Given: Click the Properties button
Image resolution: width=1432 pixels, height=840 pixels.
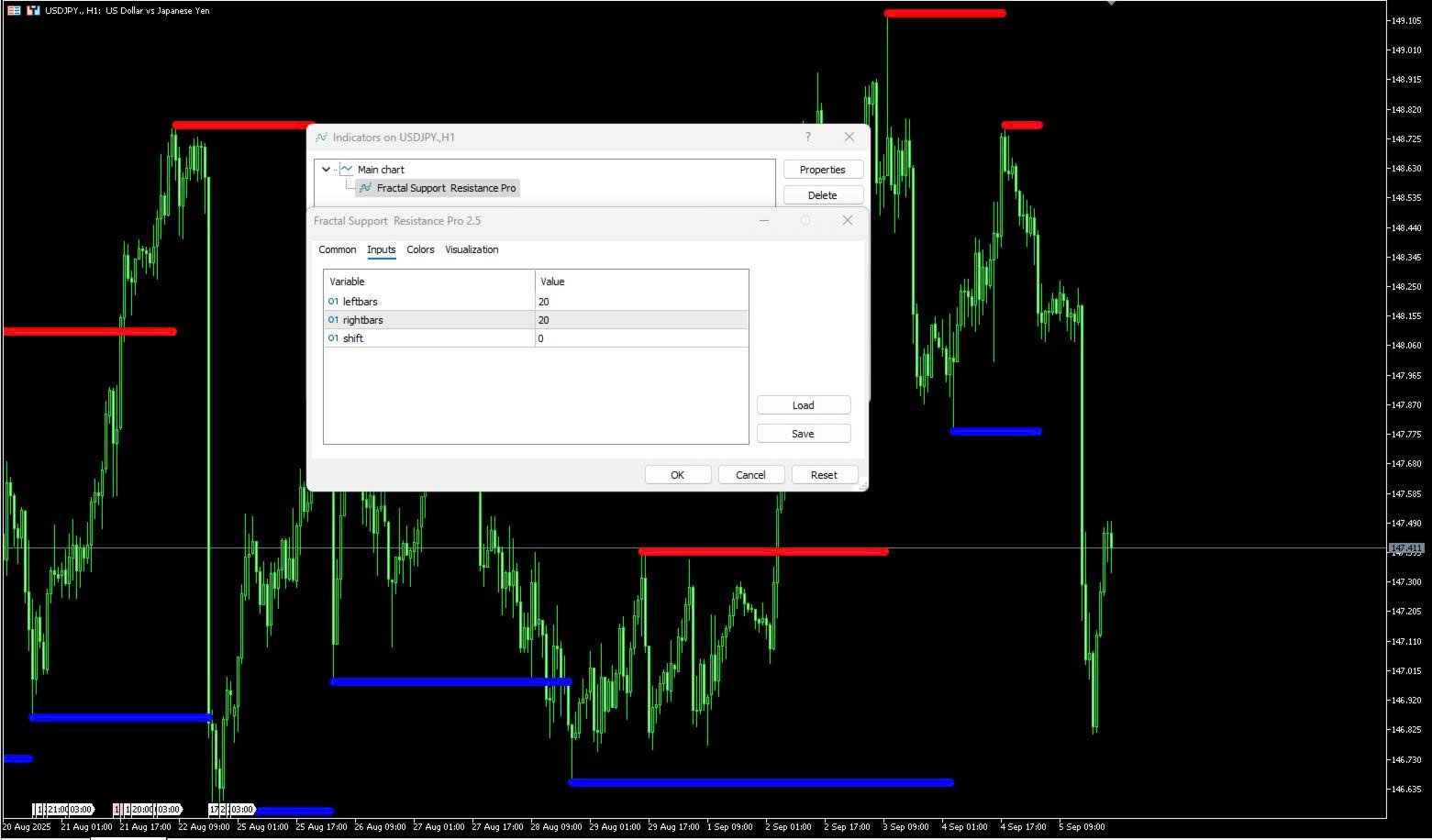Looking at the screenshot, I should [x=823, y=170].
